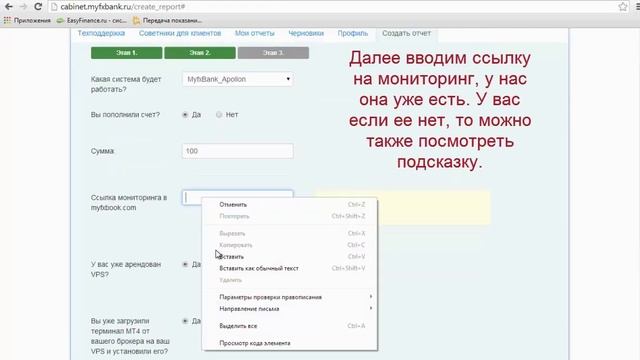
Task: Choose Отменить in context menu
Action: tap(290, 204)
